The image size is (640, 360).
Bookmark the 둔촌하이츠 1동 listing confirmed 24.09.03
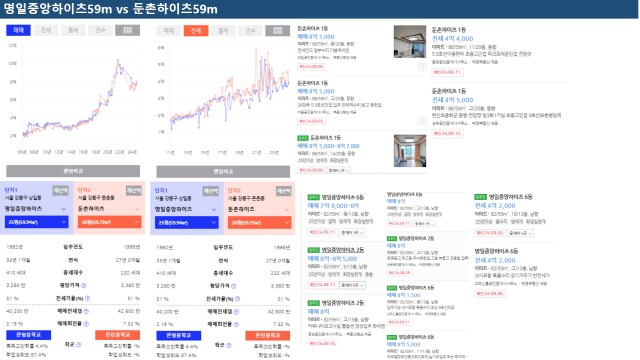[422, 121]
